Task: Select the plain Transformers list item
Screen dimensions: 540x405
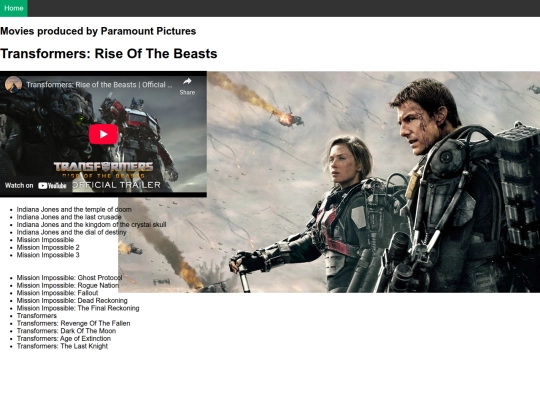Action: 37,315
